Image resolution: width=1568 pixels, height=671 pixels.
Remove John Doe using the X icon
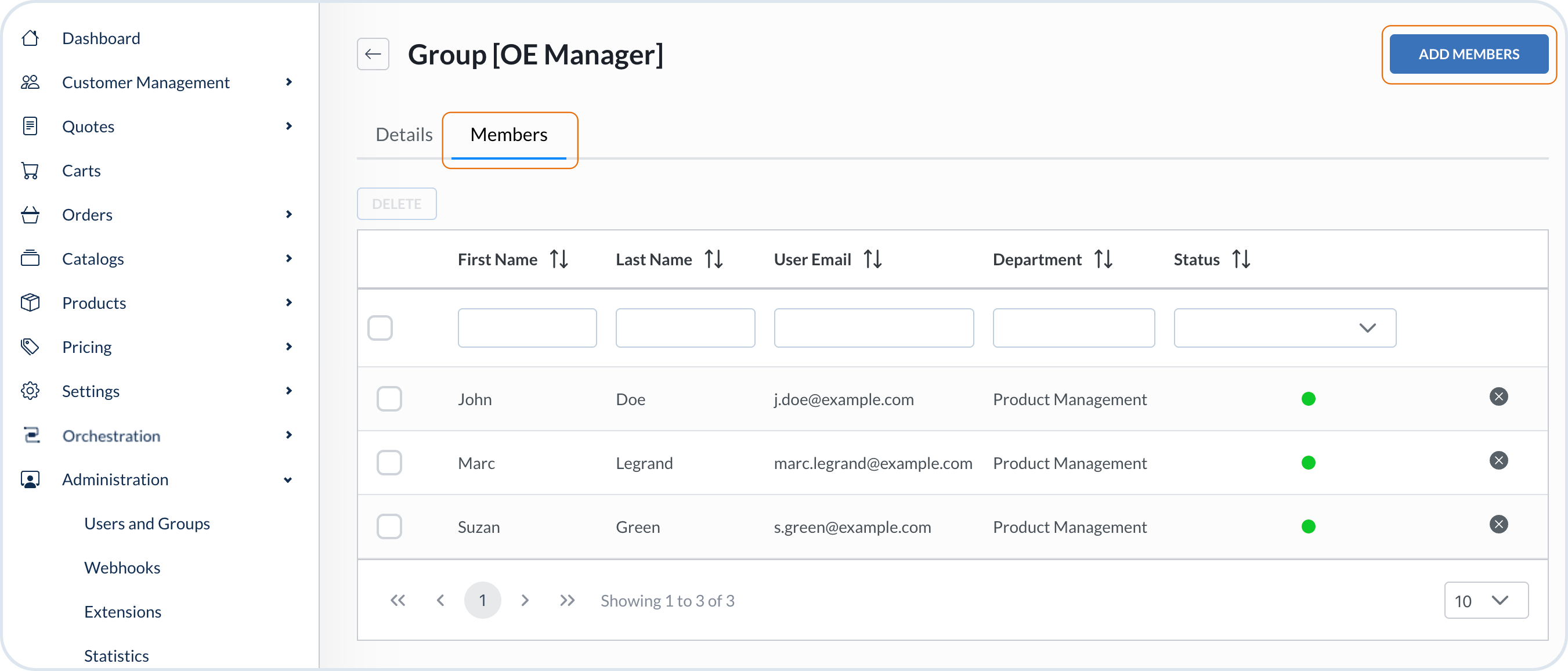[1498, 397]
